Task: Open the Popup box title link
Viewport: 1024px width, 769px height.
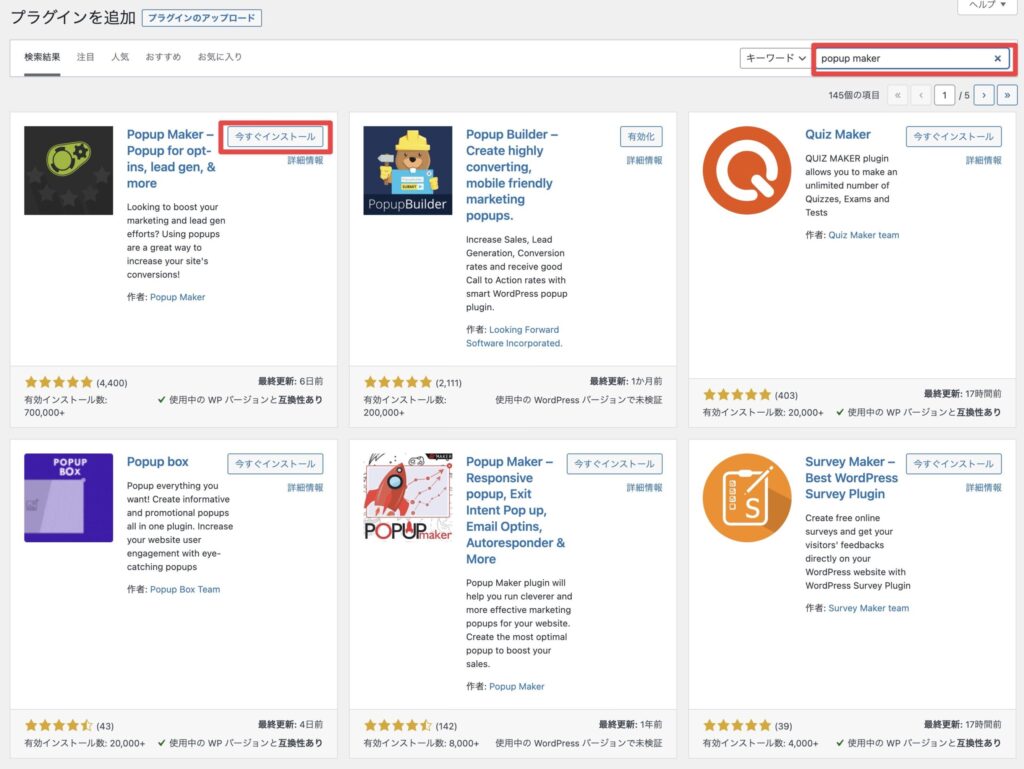Action: 157,462
